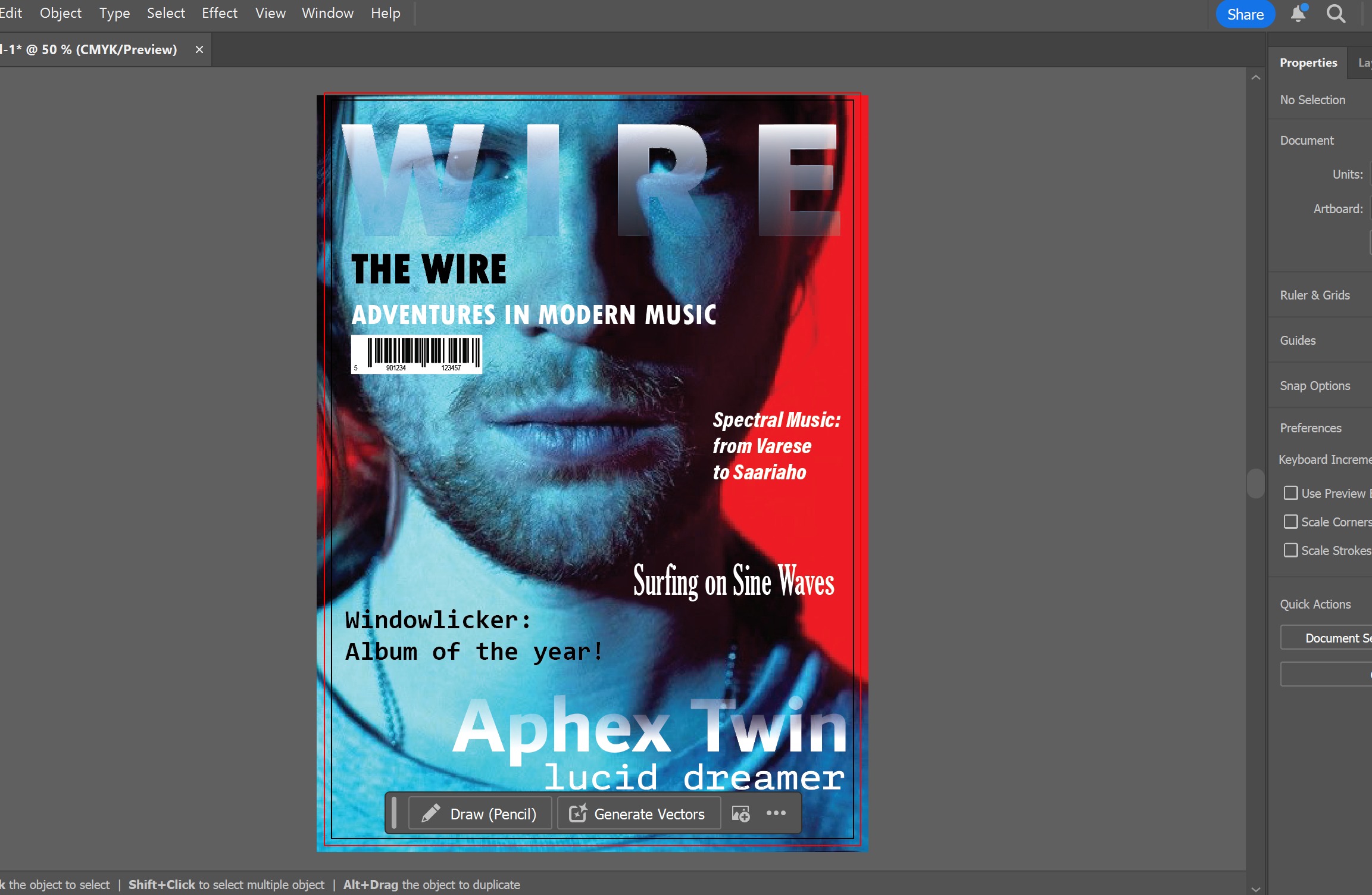Click the Snap Options label
Viewport: 1372px width, 895px height.
click(x=1315, y=386)
